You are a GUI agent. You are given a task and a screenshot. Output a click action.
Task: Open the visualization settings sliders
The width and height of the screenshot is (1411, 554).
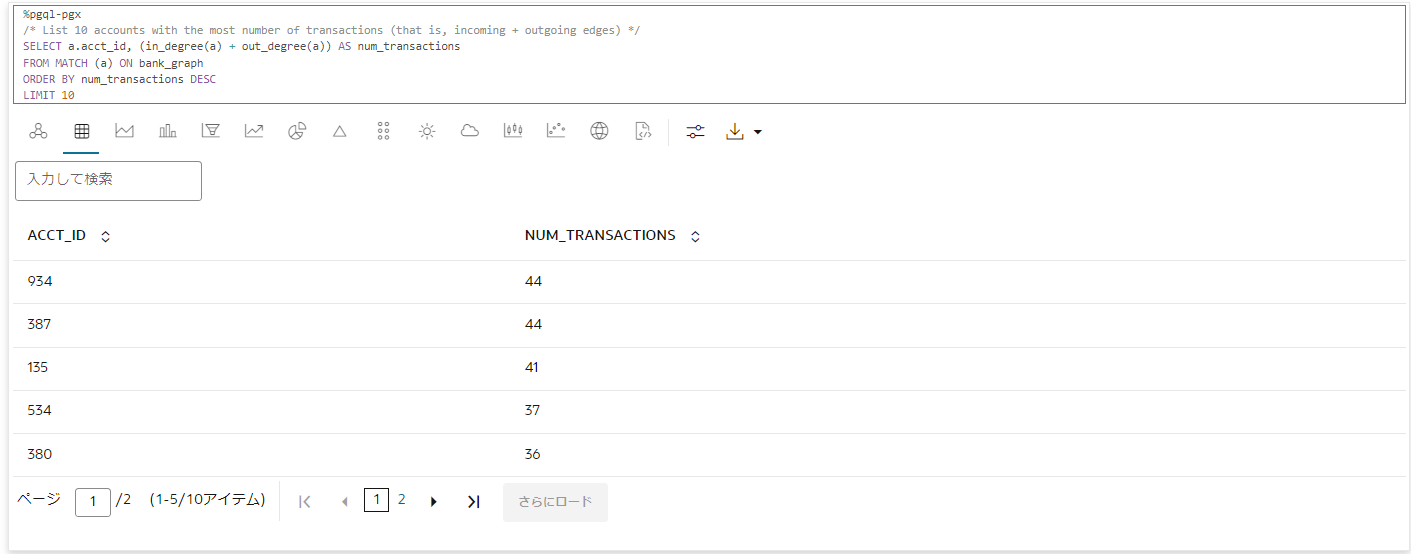click(695, 131)
